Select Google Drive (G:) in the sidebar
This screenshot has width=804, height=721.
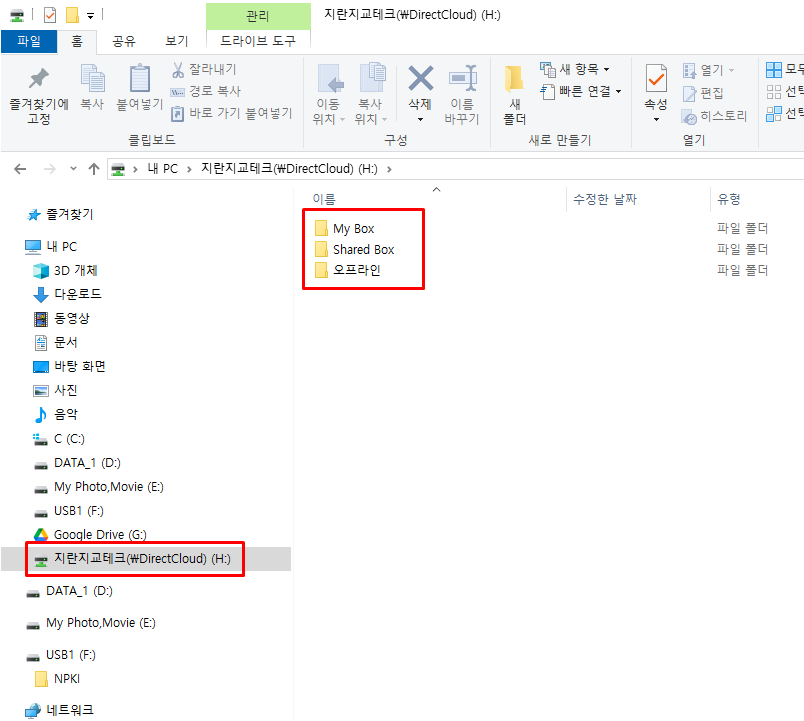(99, 535)
